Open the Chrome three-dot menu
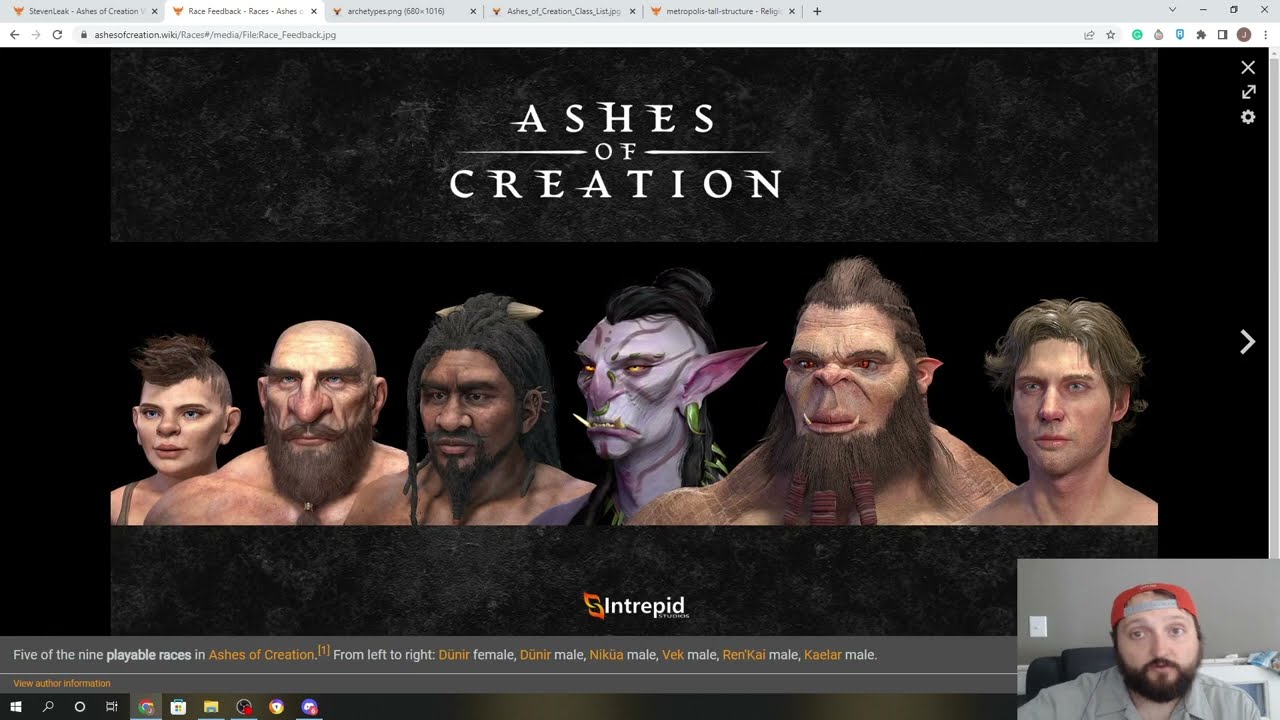1280x720 pixels. pos(1265,34)
